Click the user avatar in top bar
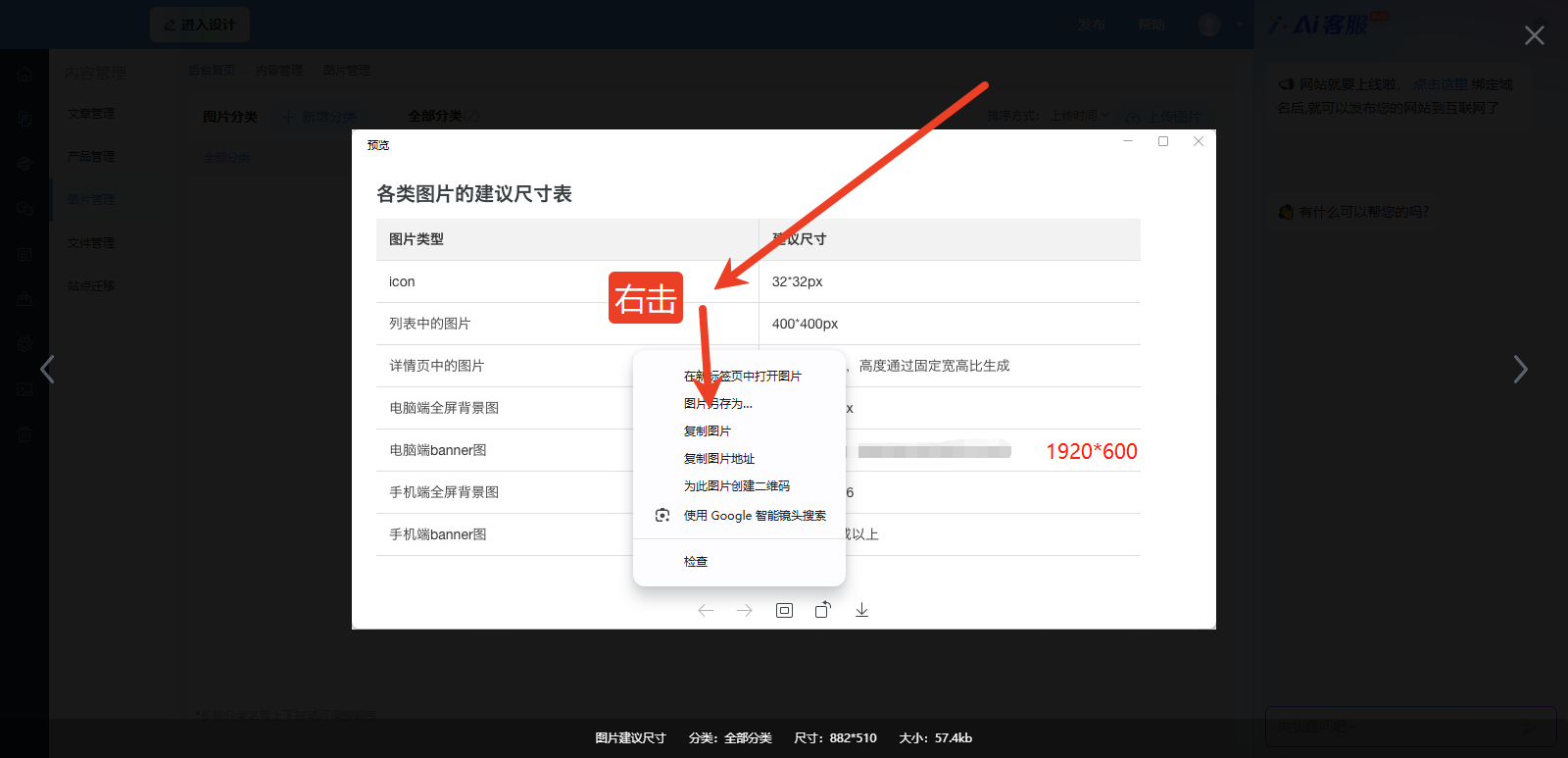Viewport: 1568px width, 758px height. click(x=1209, y=25)
